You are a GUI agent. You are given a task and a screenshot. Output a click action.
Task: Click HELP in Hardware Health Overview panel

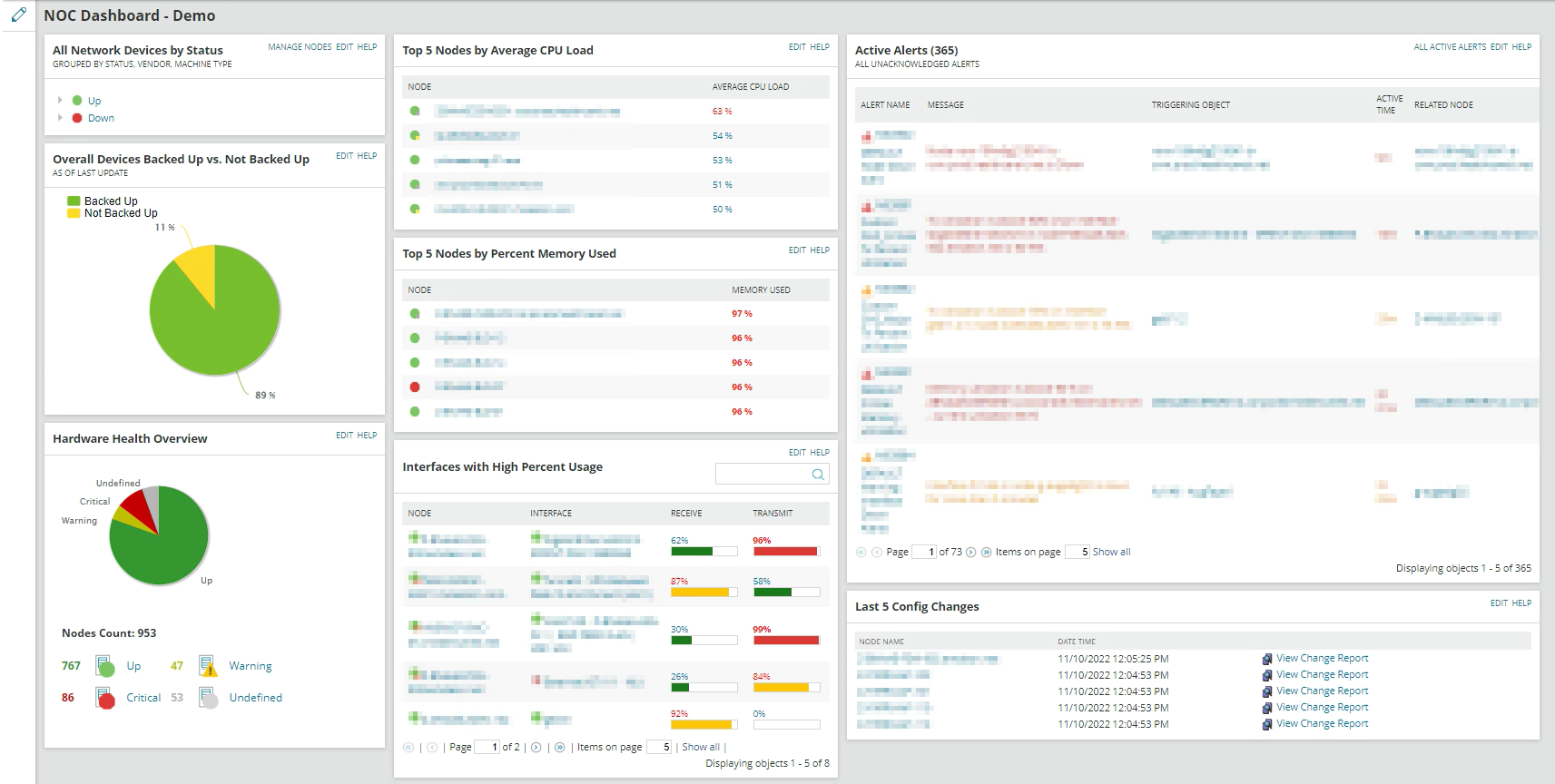click(367, 436)
